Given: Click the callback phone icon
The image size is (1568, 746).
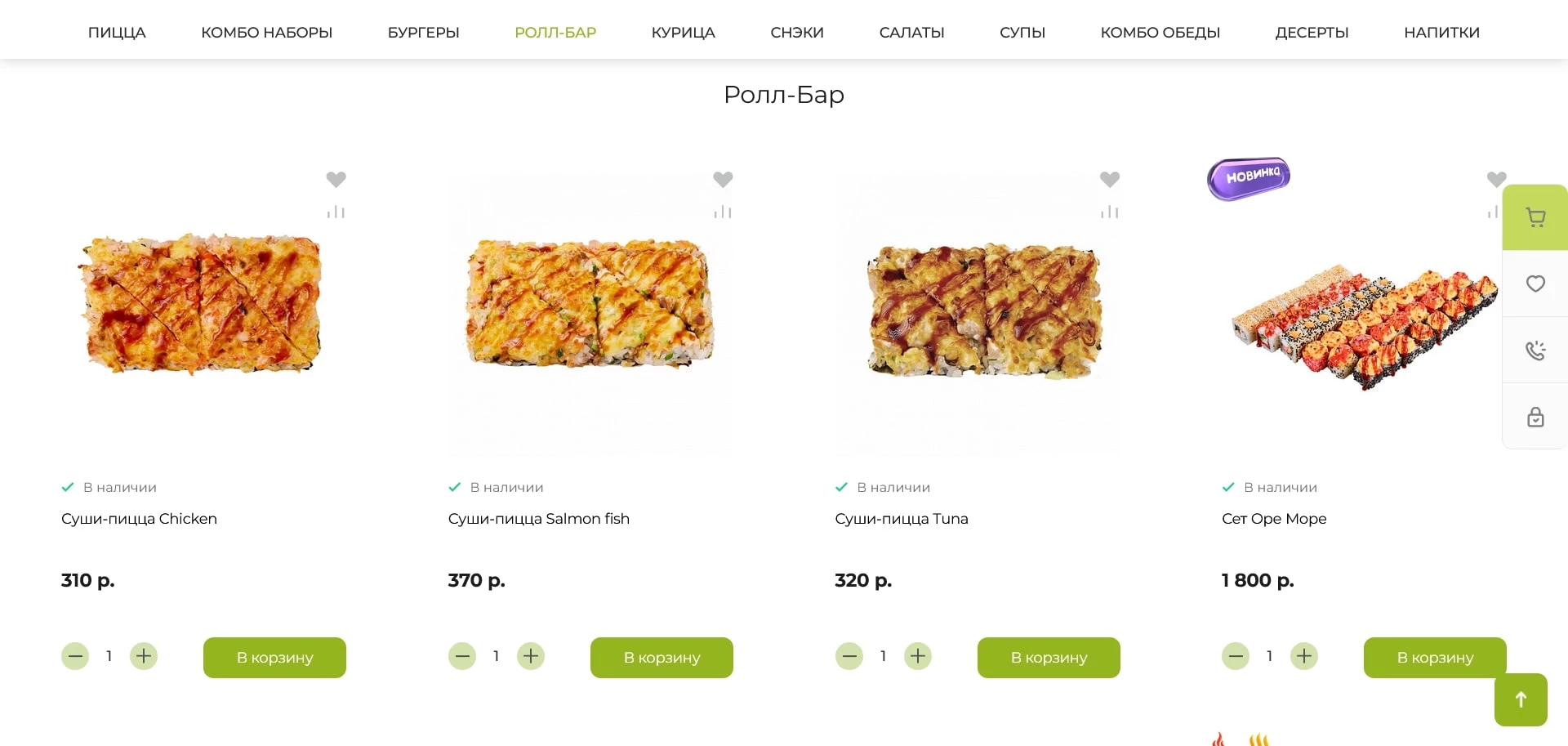Looking at the screenshot, I should point(1535,351).
